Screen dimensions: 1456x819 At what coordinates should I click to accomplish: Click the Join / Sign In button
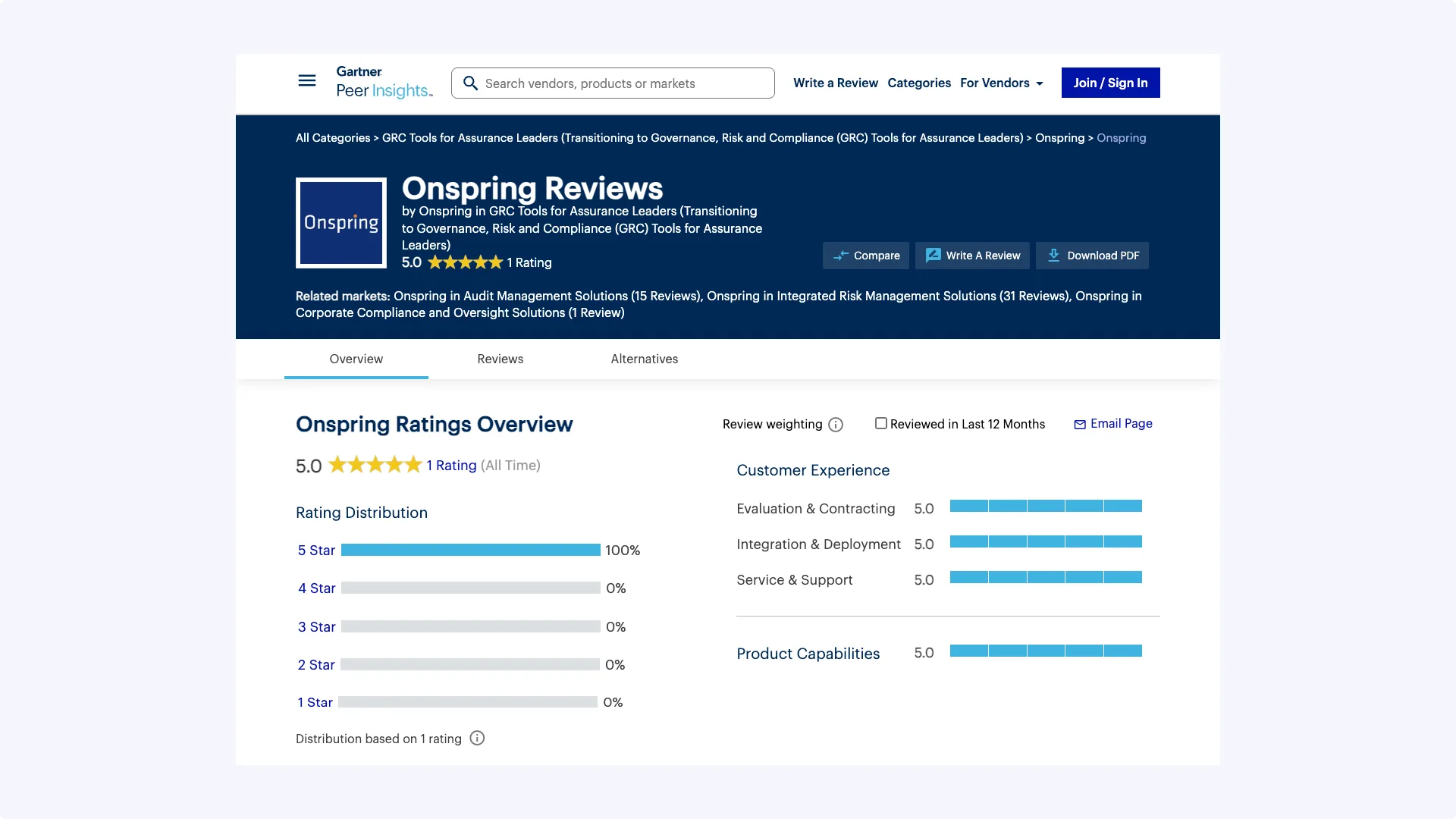[x=1110, y=83]
